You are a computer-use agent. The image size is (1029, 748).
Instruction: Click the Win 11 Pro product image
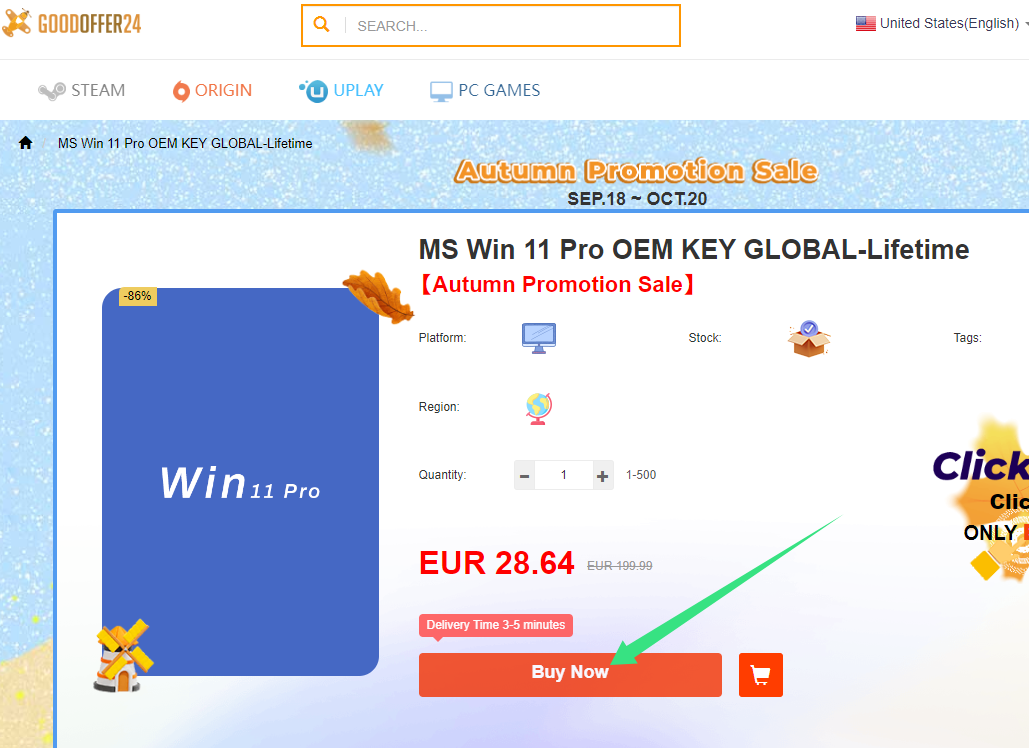click(x=240, y=482)
